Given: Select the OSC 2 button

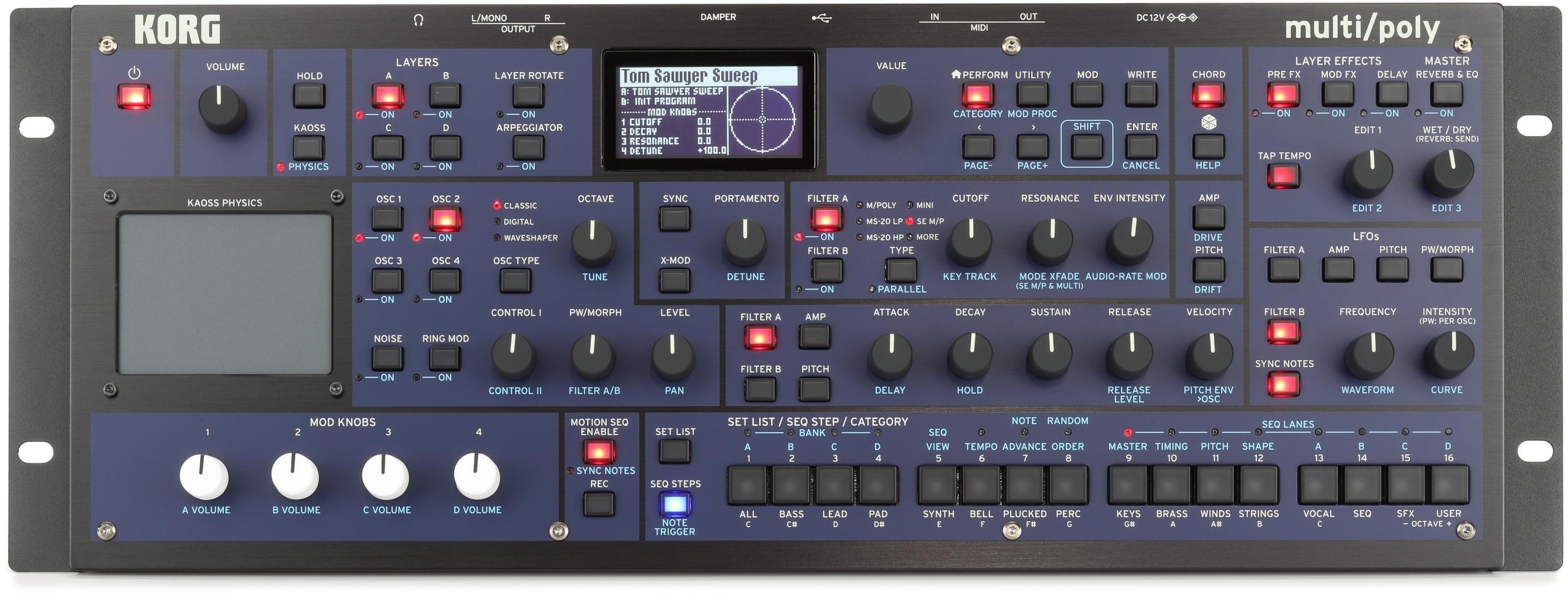Looking at the screenshot, I should [445, 219].
